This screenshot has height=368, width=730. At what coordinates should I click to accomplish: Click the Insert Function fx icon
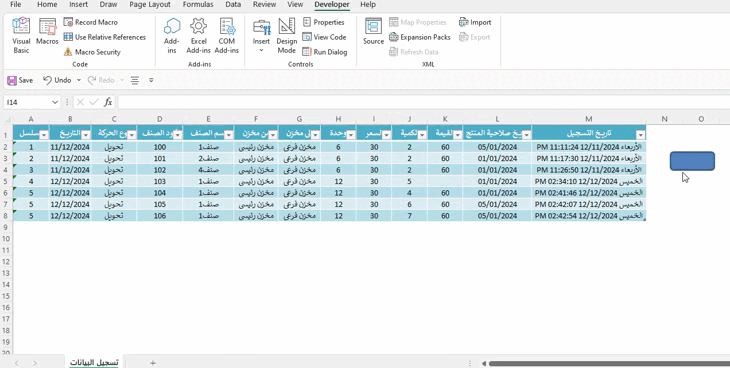(108, 102)
